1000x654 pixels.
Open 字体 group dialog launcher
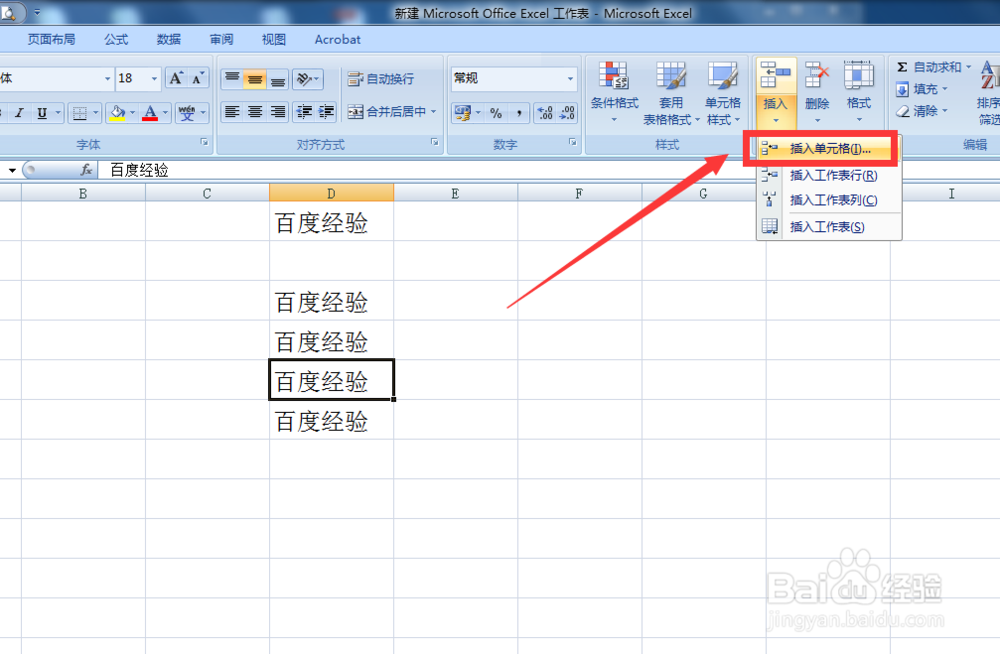click(x=204, y=142)
